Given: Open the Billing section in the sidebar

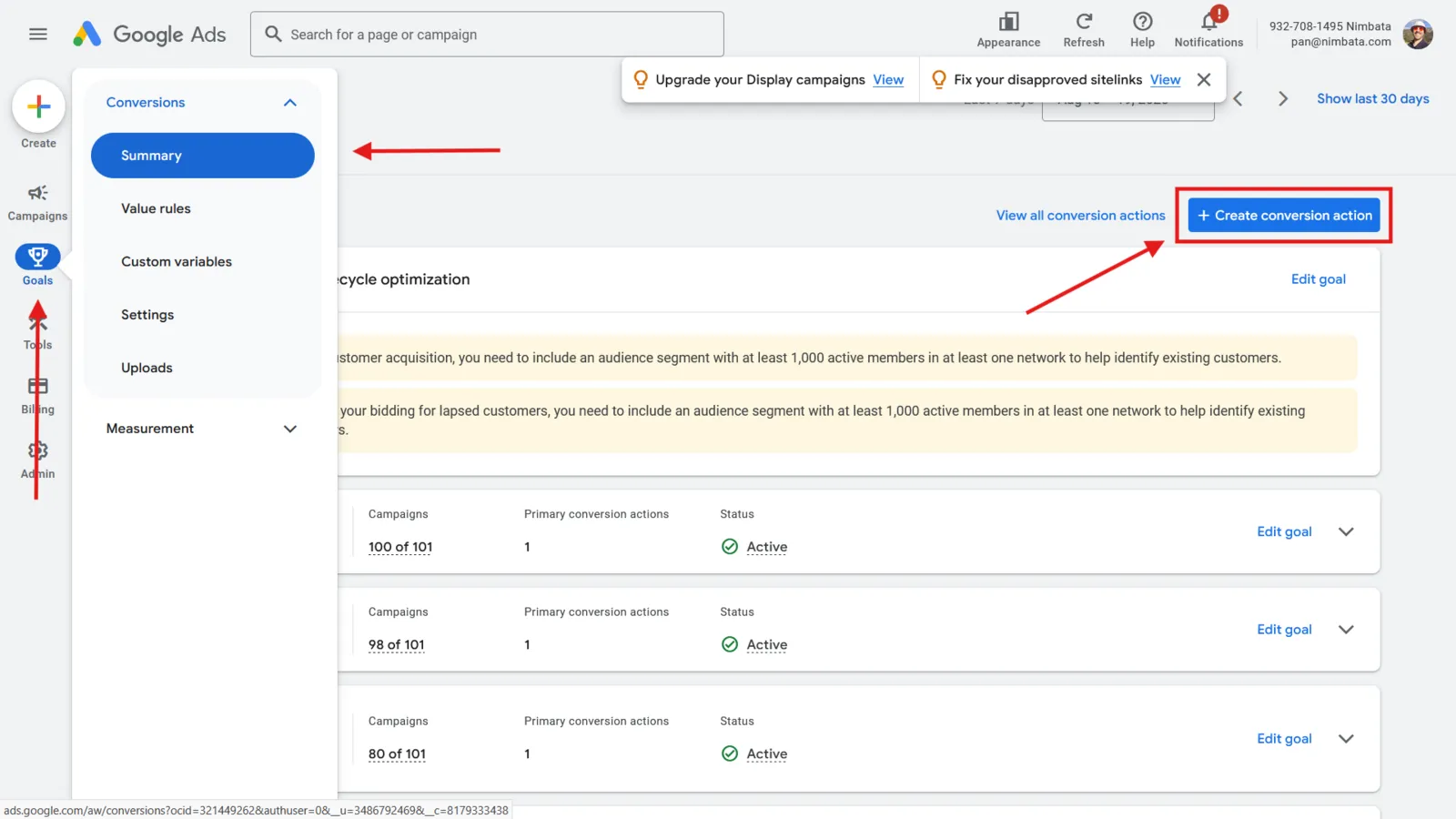Looking at the screenshot, I should click(x=37, y=396).
